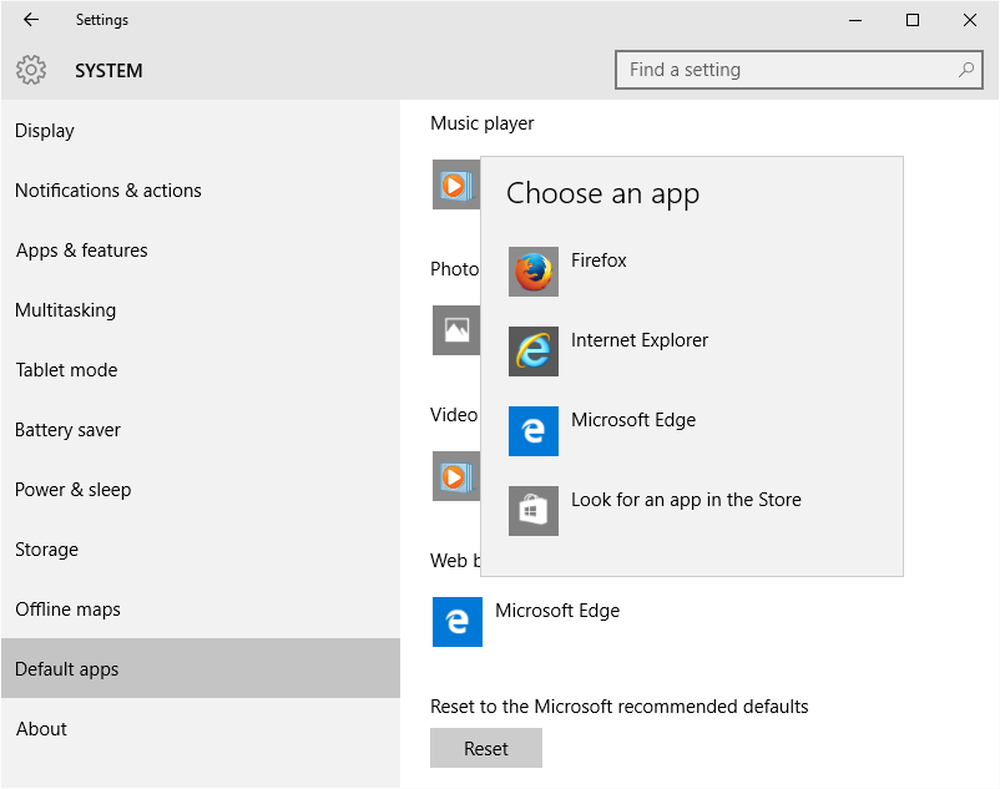Click the Settings gear icon
The image size is (1000, 789).
pyautogui.click(x=31, y=71)
